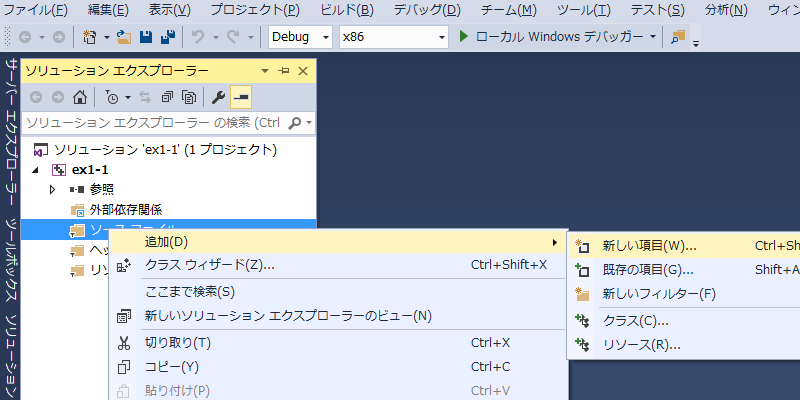Screen dimensions: 800x400
Task: Open the 編集(E) menu
Action: click(108, 10)
